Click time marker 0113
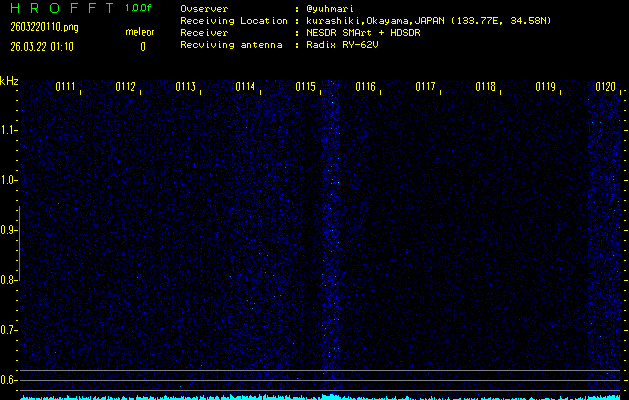The image size is (629, 400). (x=186, y=87)
